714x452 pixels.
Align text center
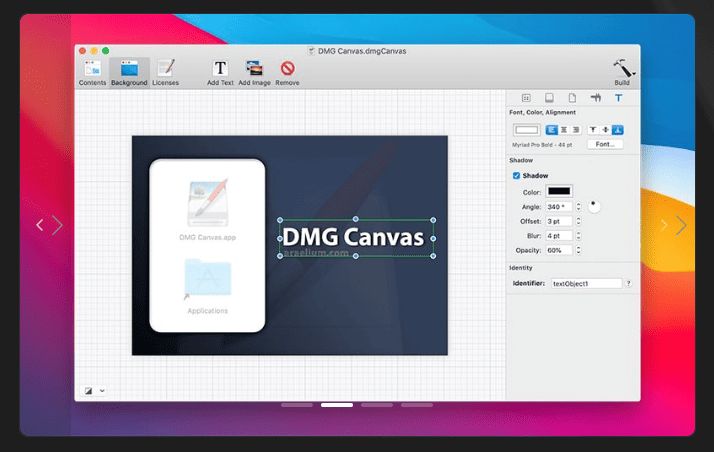tap(564, 130)
